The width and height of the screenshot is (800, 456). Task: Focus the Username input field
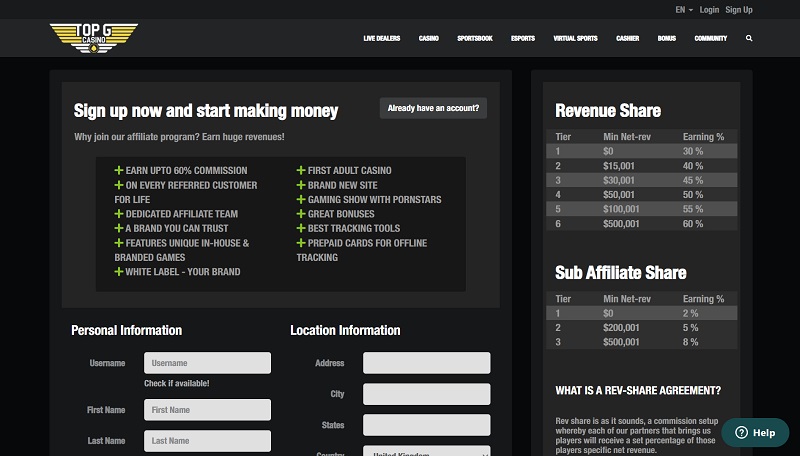[207, 363]
